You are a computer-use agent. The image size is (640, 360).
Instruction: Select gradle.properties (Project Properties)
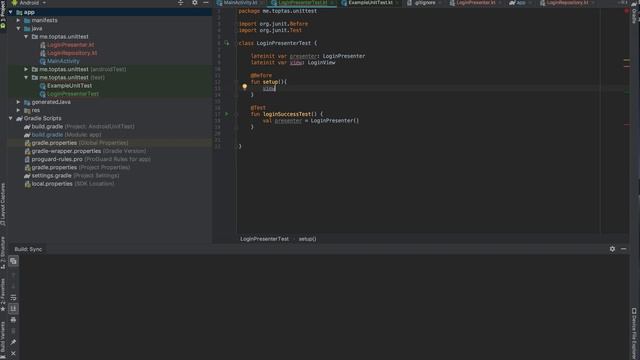(x=80, y=167)
